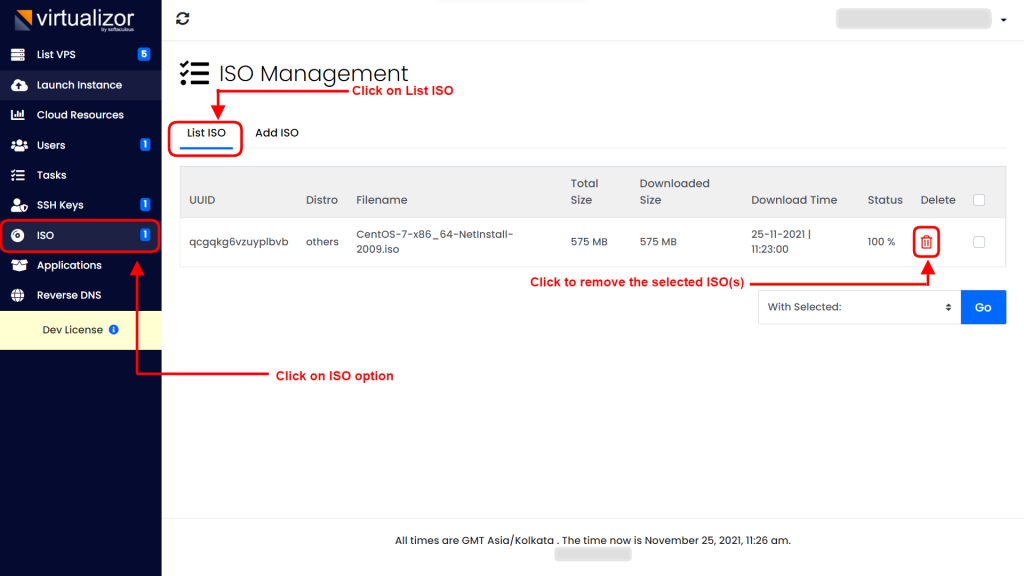Check the select-all checkbox in the table header
Image resolution: width=1024 pixels, height=576 pixels.
(978, 199)
